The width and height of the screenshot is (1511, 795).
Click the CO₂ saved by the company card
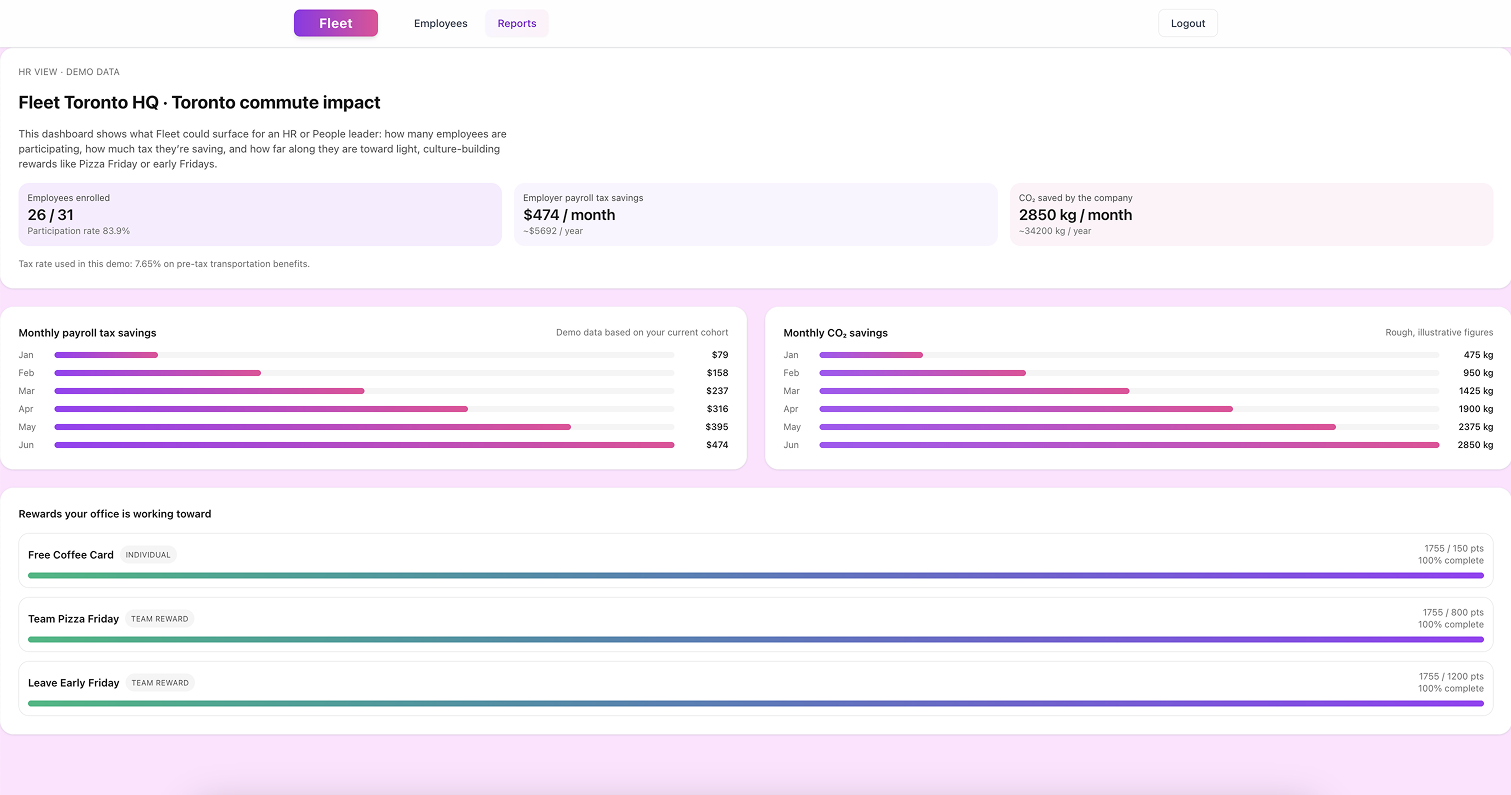tap(1250, 214)
